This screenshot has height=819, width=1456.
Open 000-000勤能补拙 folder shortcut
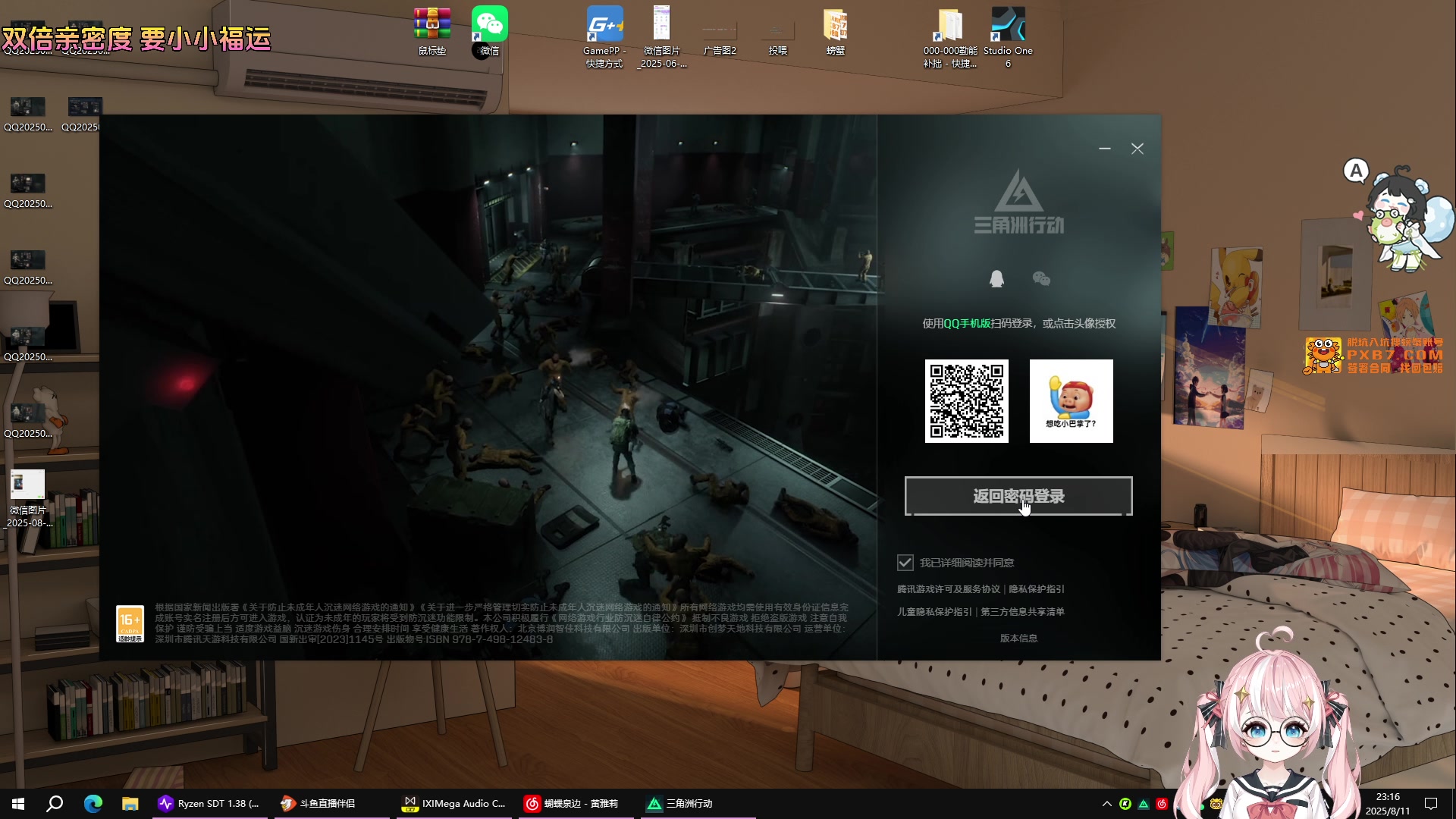click(x=950, y=37)
